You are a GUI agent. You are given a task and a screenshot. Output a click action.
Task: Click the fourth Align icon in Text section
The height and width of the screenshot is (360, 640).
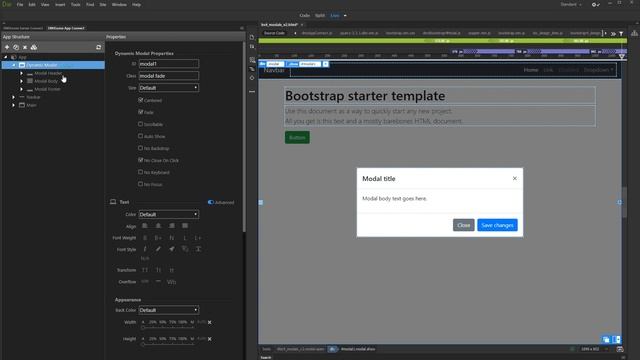[185, 226]
